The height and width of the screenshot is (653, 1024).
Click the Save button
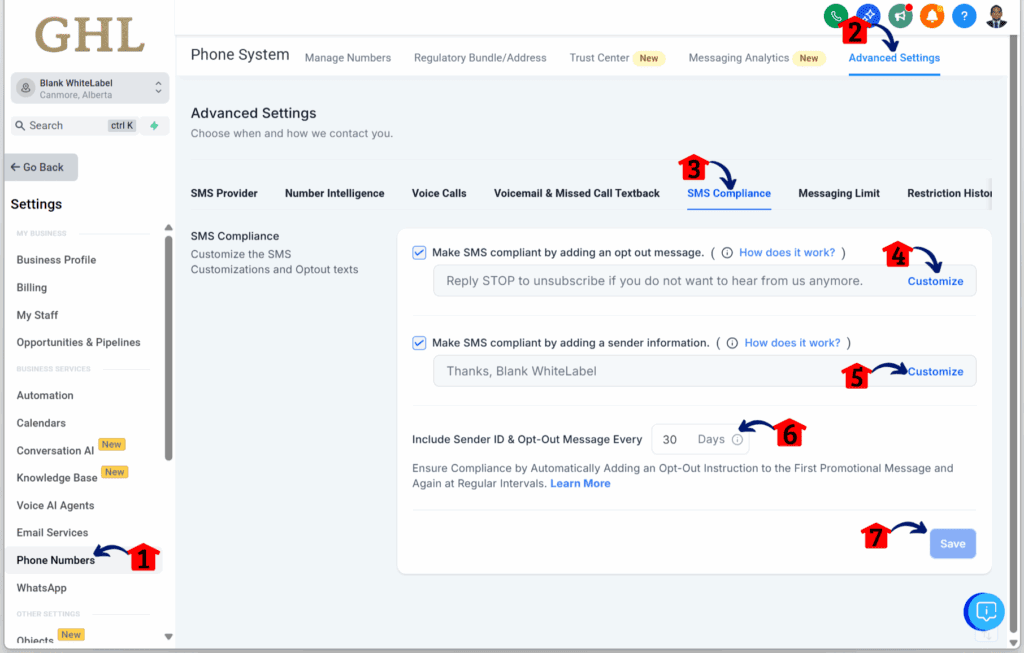coord(953,543)
